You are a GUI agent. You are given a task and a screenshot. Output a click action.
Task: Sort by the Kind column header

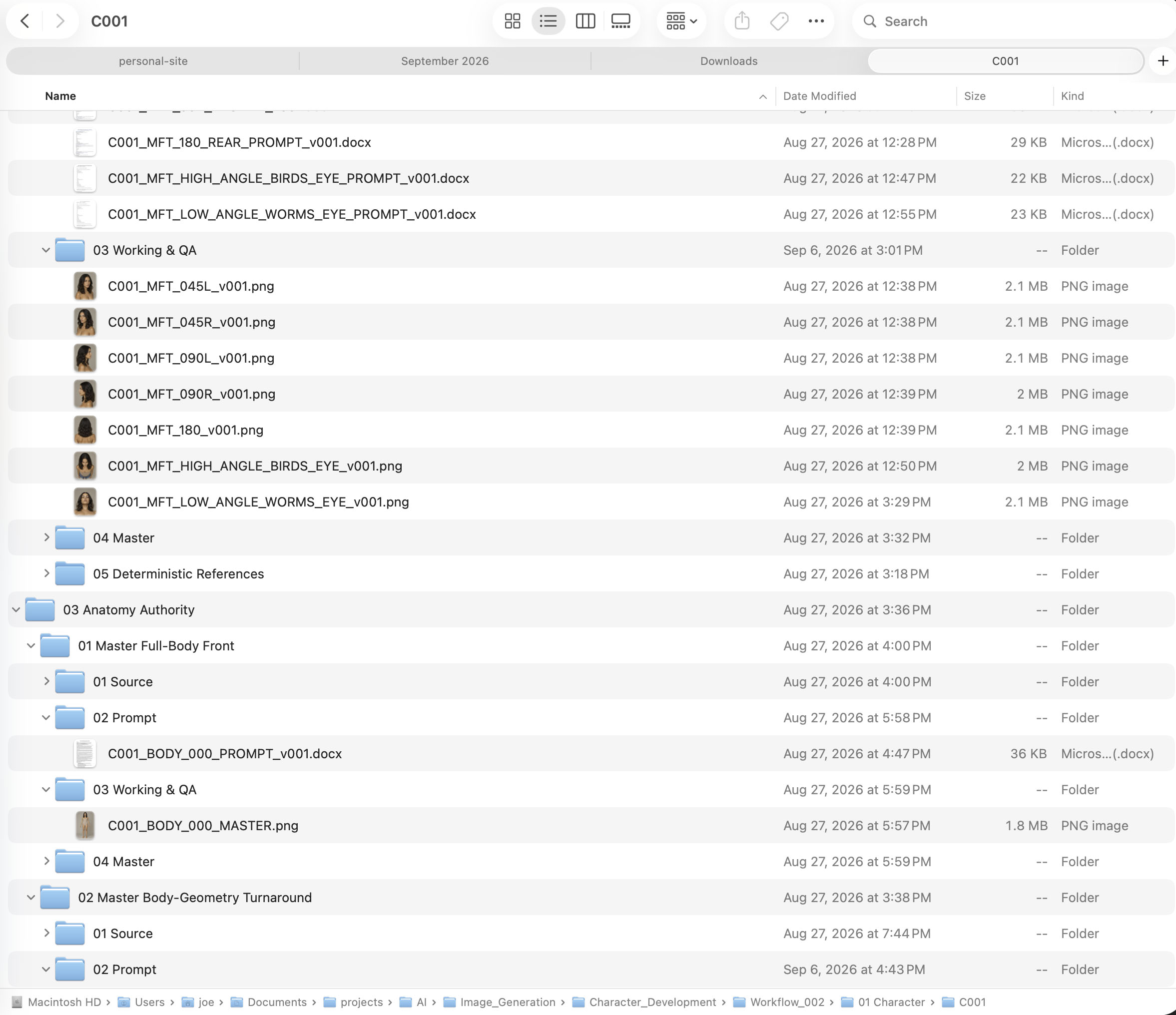click(1072, 96)
